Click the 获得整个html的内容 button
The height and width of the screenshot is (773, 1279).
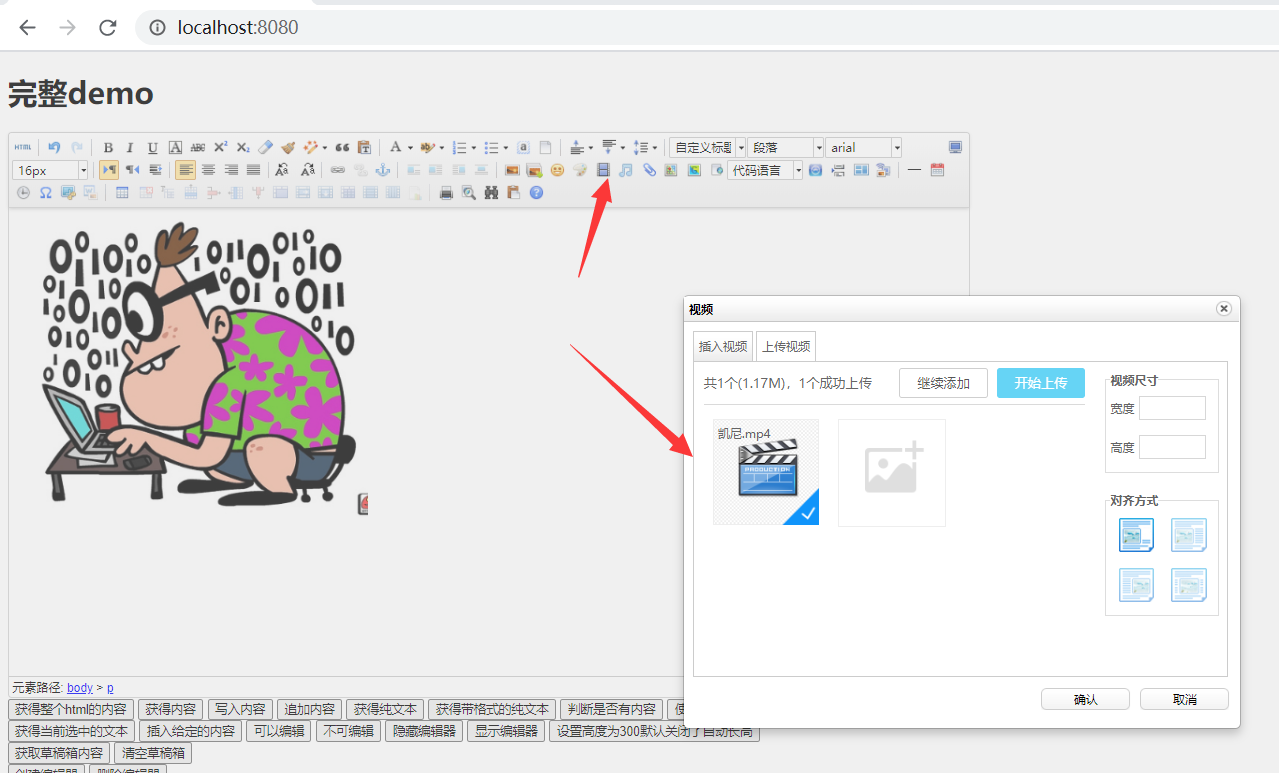pyautogui.click(x=71, y=709)
